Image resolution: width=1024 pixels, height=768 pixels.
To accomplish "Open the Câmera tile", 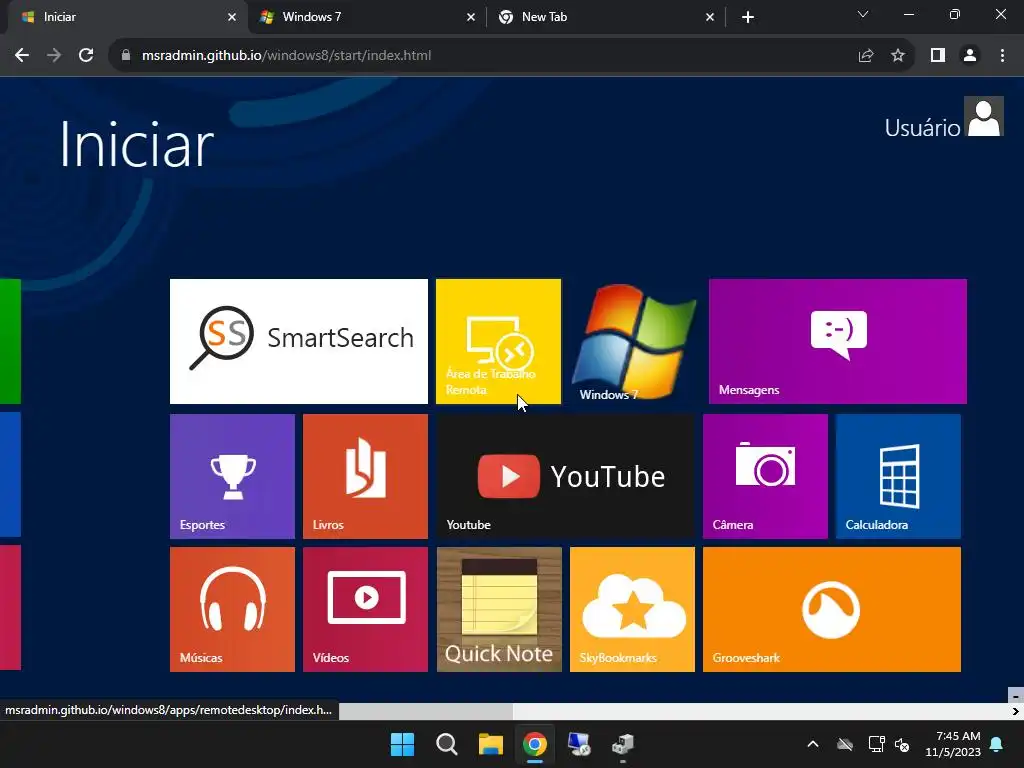I will (x=765, y=476).
